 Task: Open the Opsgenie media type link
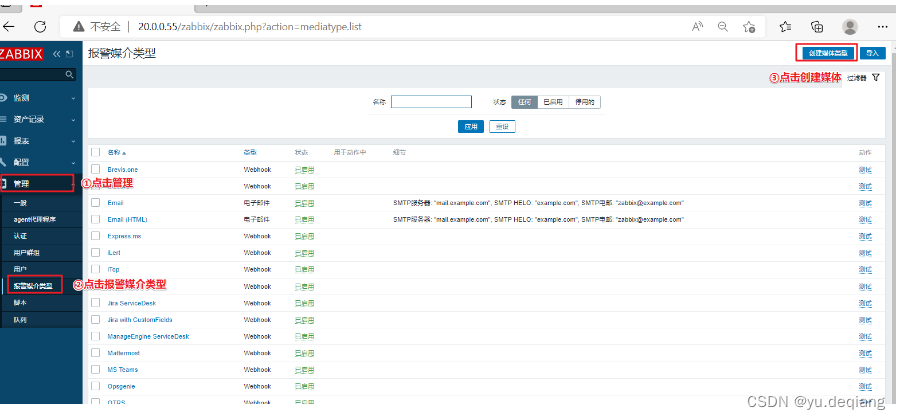click(x=121, y=387)
